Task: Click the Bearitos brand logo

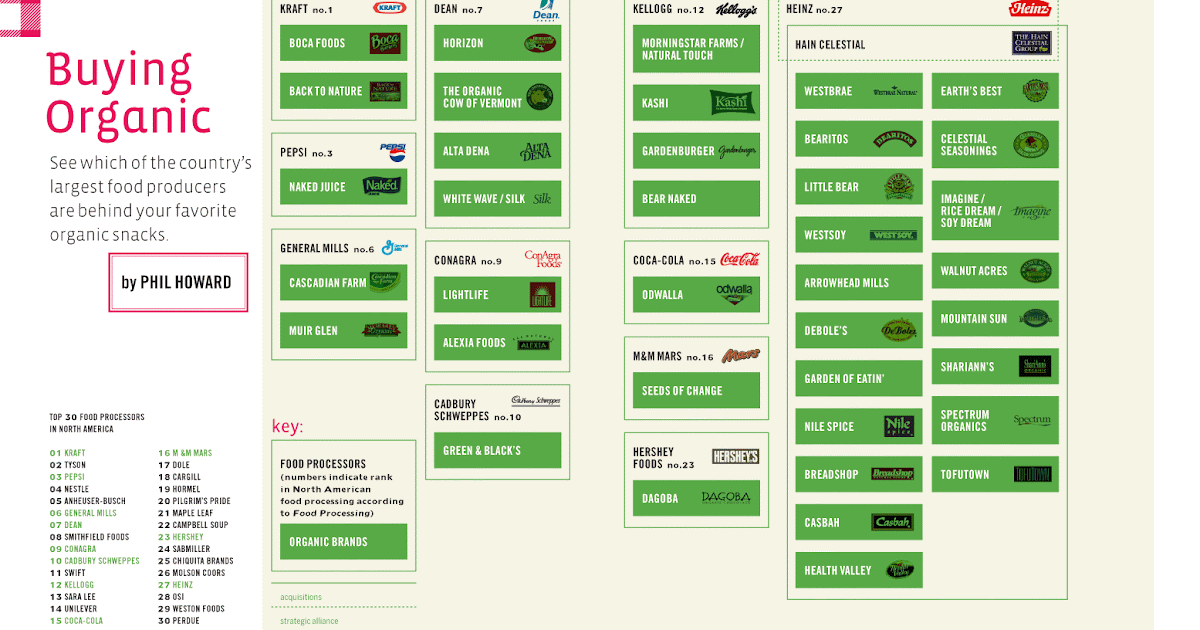Action: [895, 139]
